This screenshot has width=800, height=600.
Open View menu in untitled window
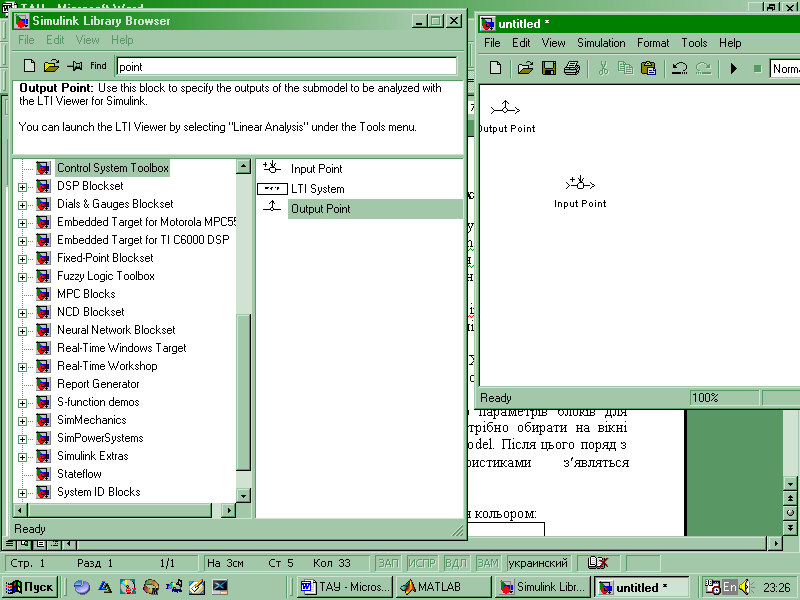553,43
